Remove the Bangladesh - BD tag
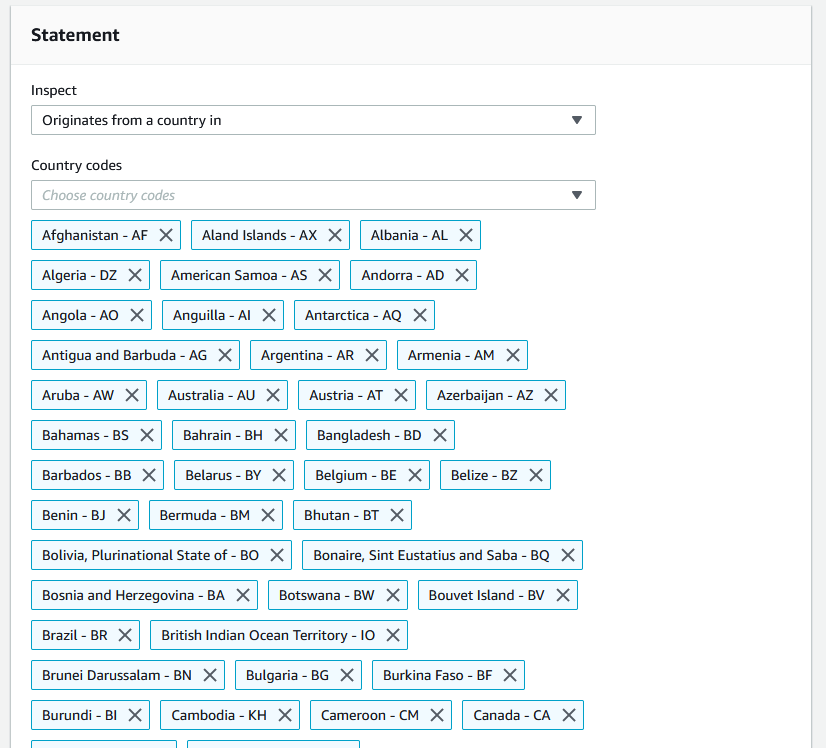This screenshot has width=826, height=748. 440,435
